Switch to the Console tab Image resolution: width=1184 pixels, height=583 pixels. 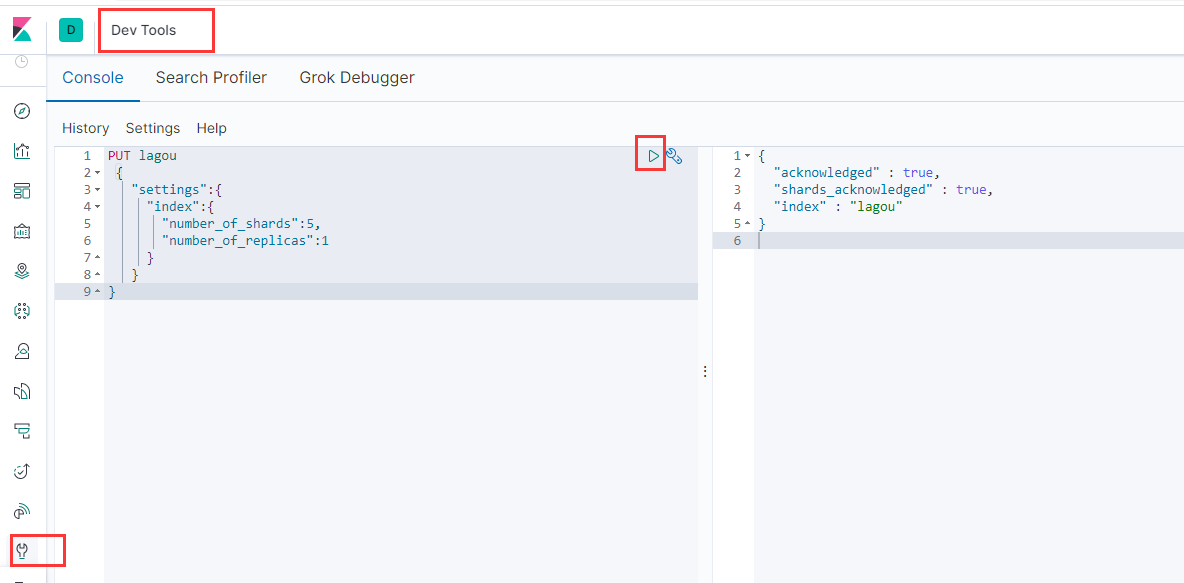point(93,77)
